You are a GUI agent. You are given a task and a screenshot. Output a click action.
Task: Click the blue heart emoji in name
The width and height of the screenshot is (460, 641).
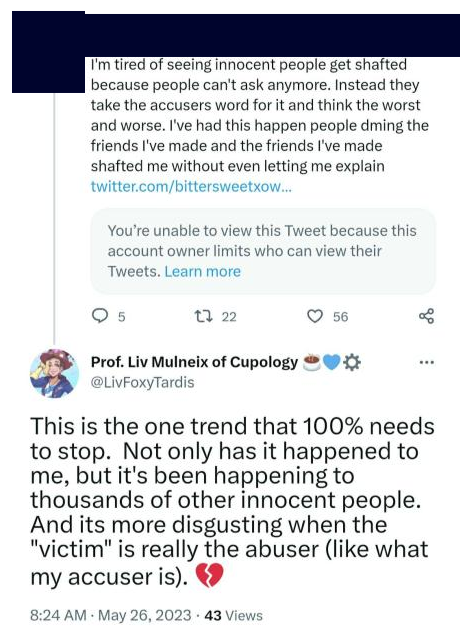tap(332, 362)
